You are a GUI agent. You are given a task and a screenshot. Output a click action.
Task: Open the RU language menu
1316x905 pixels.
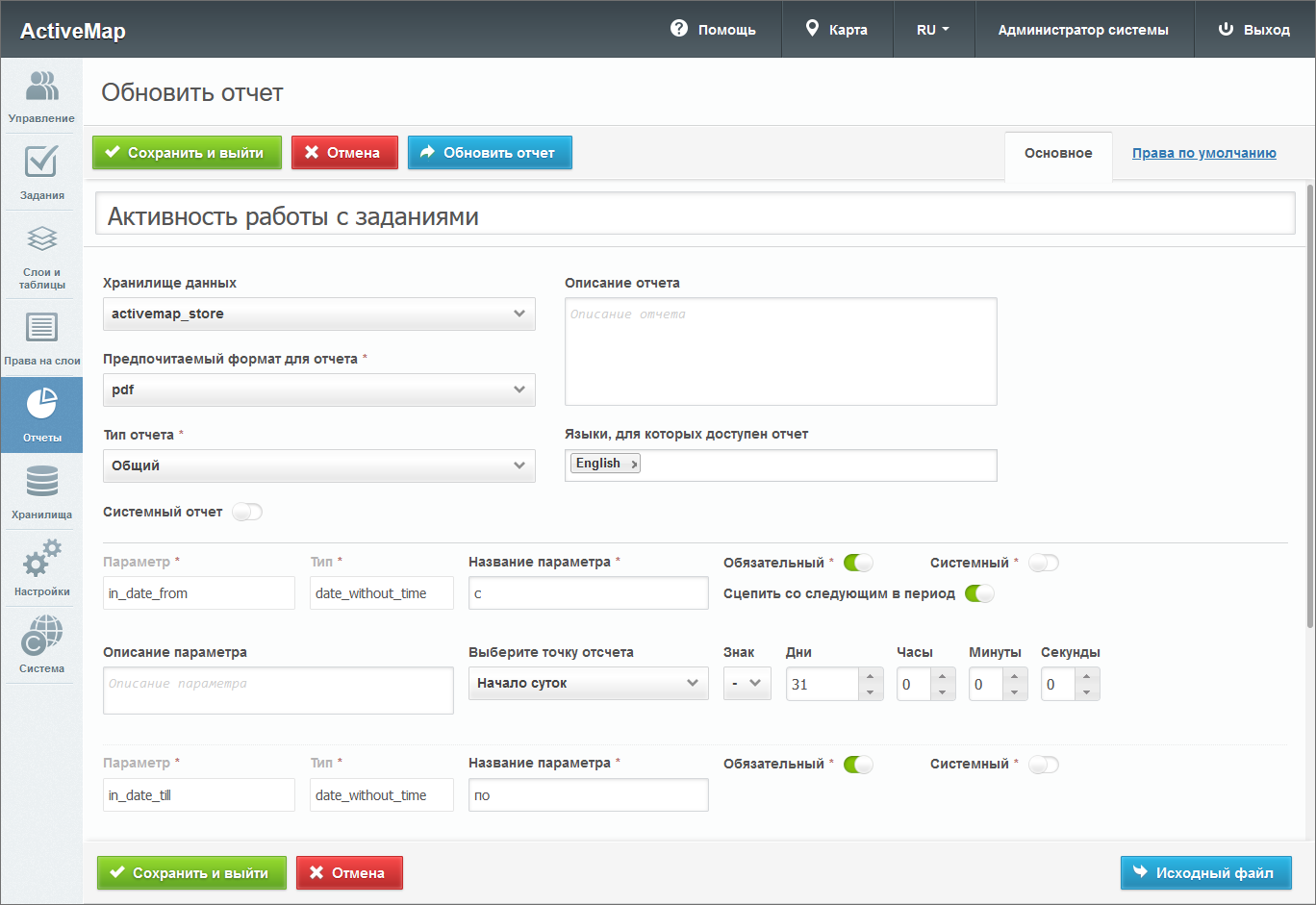(x=932, y=30)
